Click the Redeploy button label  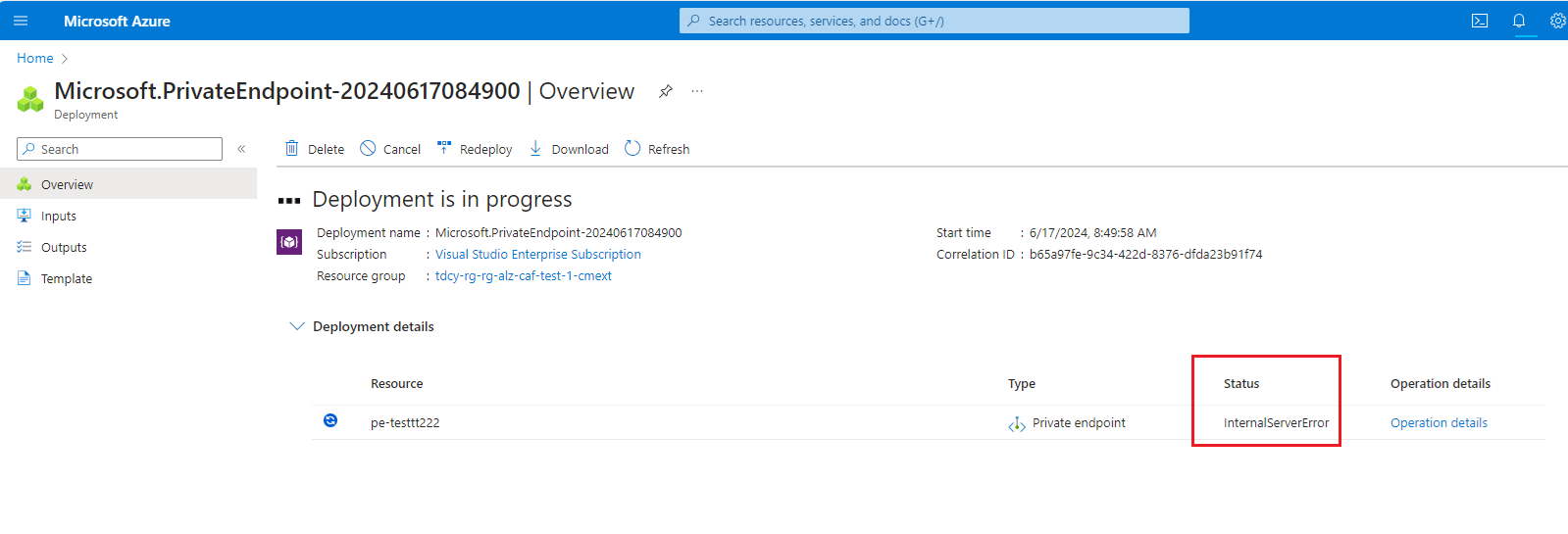[x=485, y=149]
